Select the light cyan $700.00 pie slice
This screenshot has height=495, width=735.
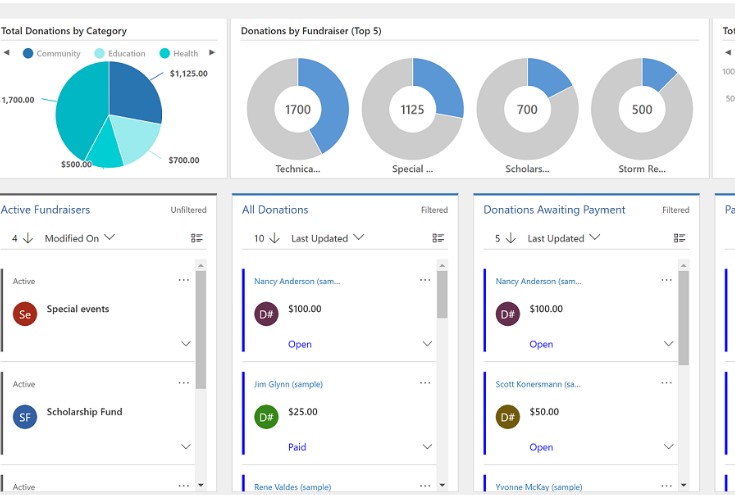[136, 138]
